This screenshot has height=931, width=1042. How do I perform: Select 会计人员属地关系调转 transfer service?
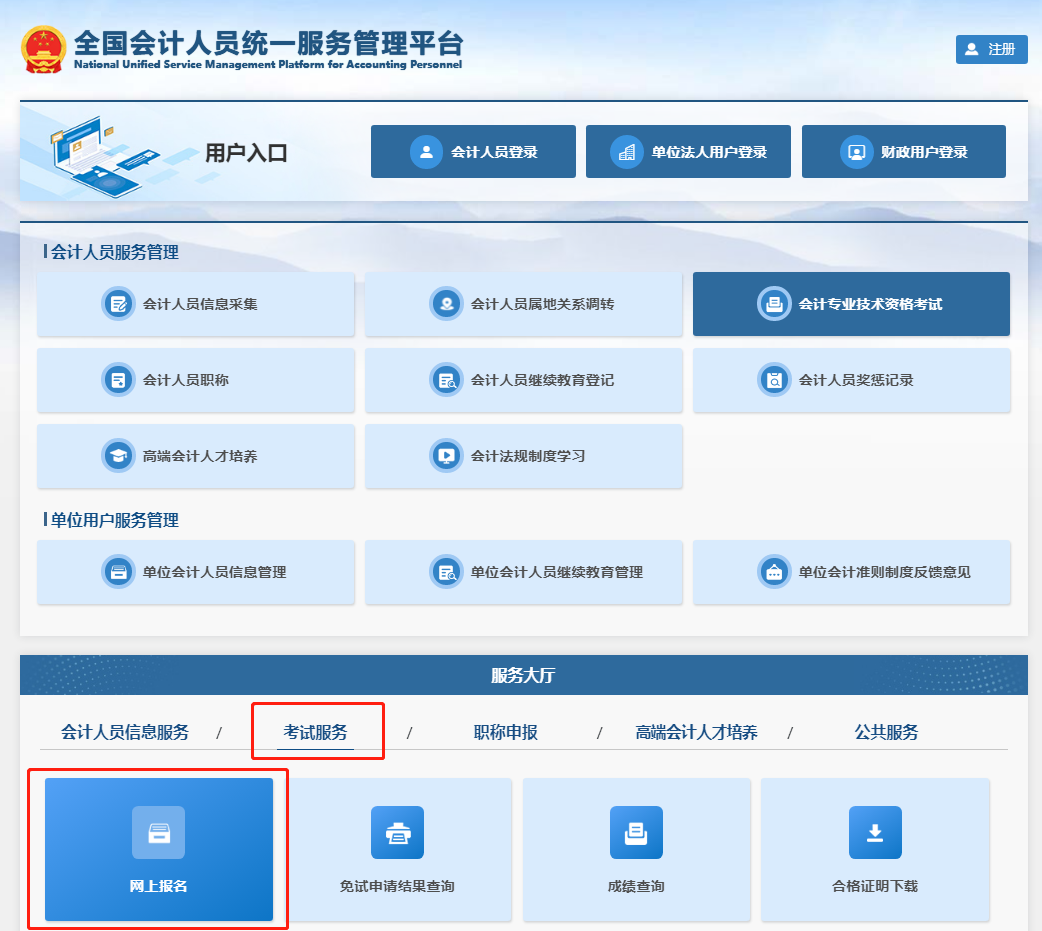coord(523,304)
